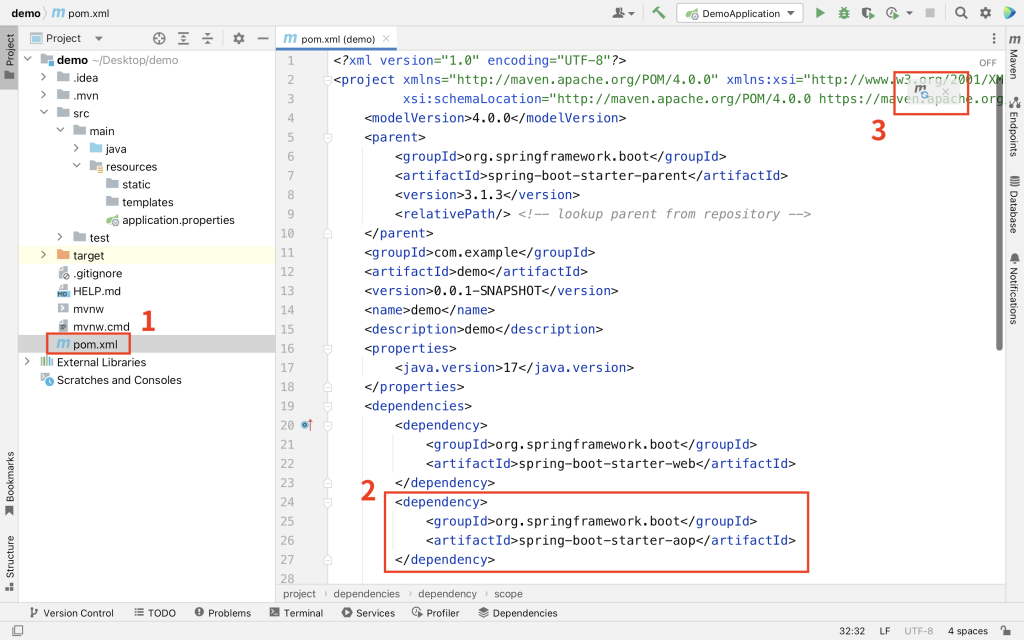This screenshot has width=1024, height=640.
Task: Click dependencies in the XML breadcrumb
Action: [366, 594]
